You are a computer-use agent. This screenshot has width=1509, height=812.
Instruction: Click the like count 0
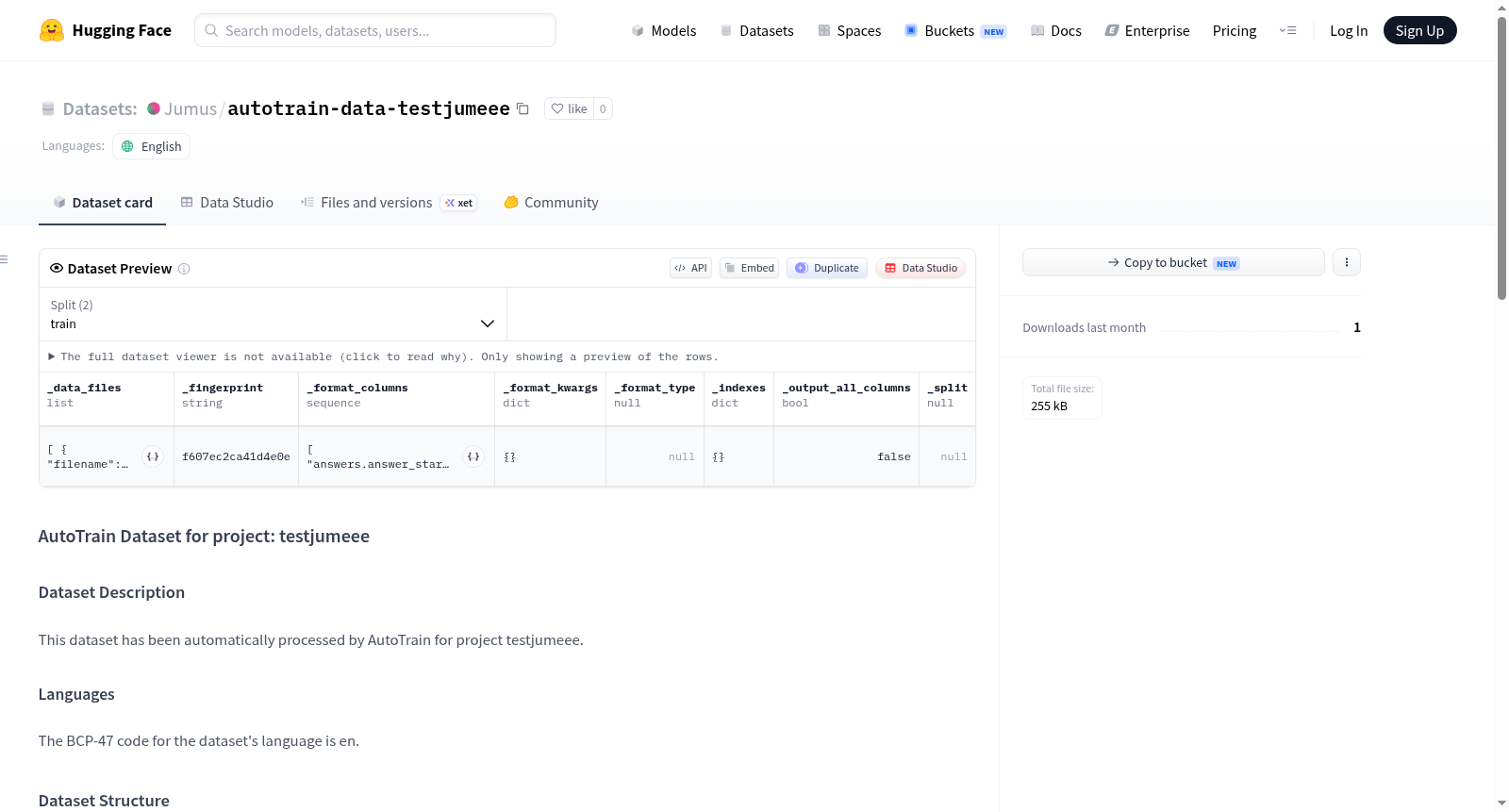point(603,108)
